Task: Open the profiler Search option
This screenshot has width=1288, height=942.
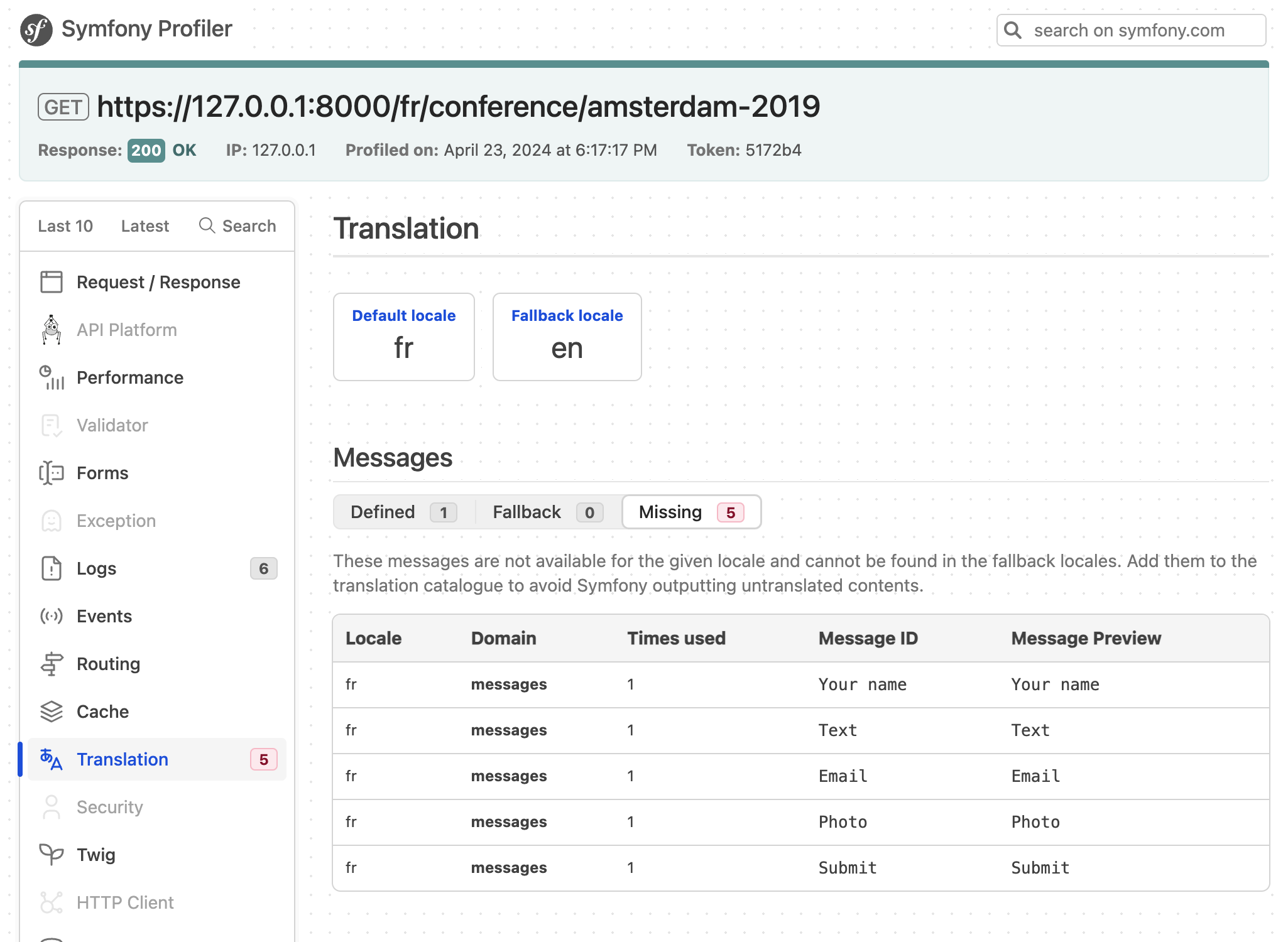Action: point(237,225)
